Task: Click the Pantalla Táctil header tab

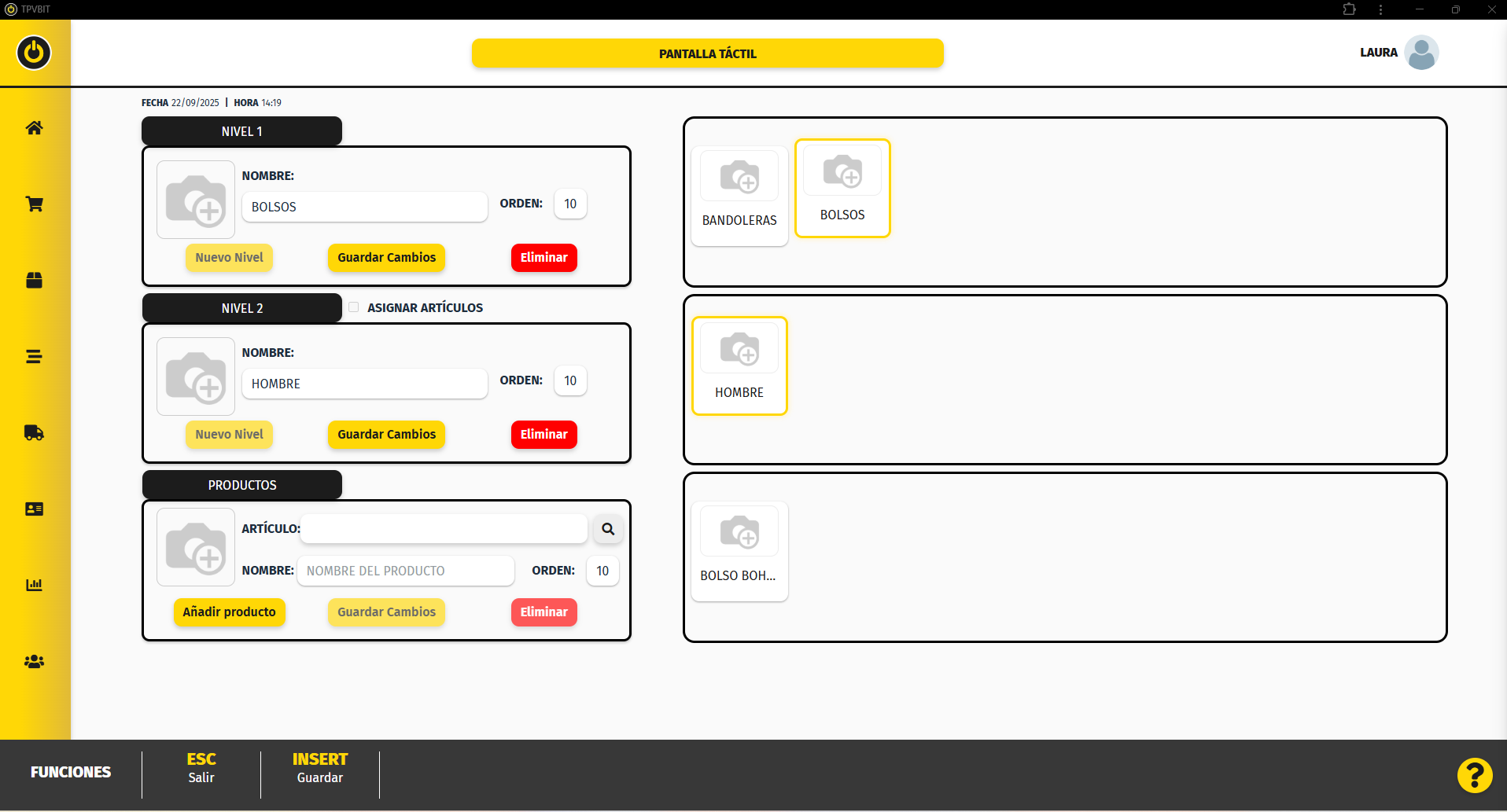Action: [707, 53]
